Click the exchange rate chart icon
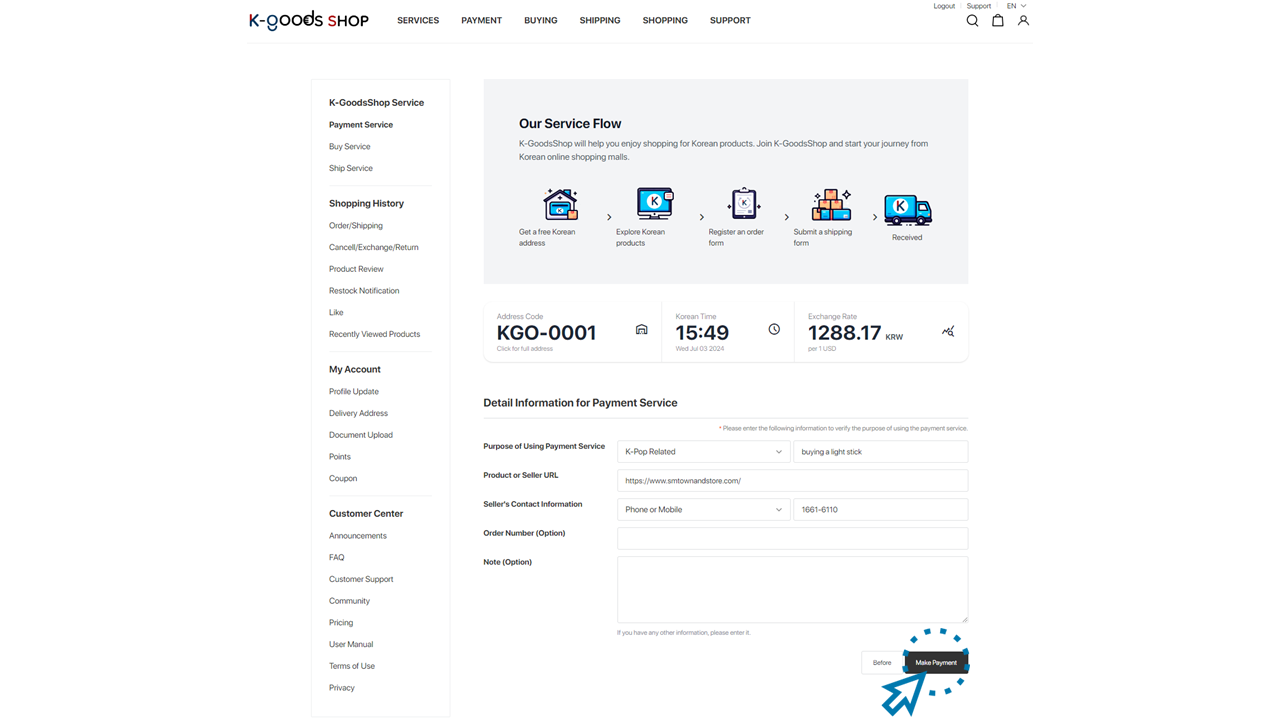The width and height of the screenshot is (1280, 720). tap(948, 331)
